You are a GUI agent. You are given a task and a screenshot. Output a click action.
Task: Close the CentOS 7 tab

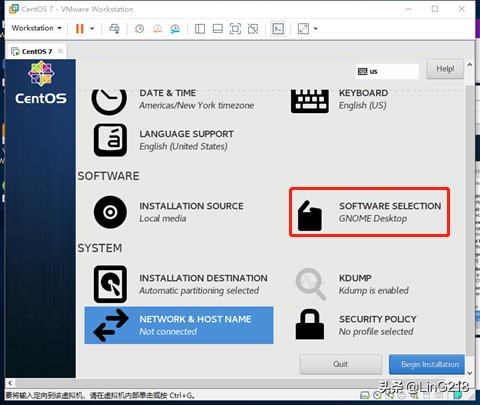pyautogui.click(x=60, y=51)
